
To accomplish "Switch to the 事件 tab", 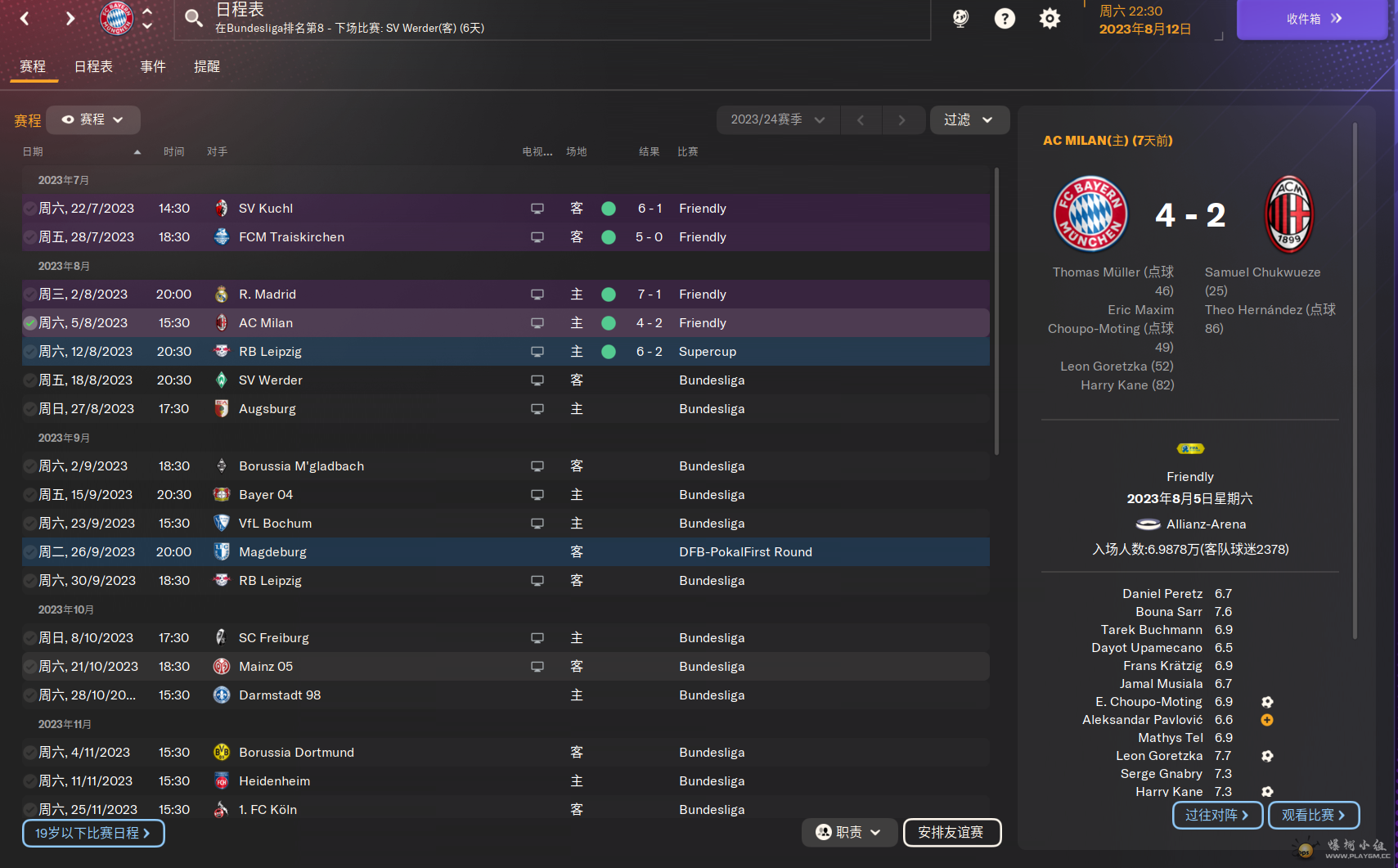I will (x=153, y=66).
